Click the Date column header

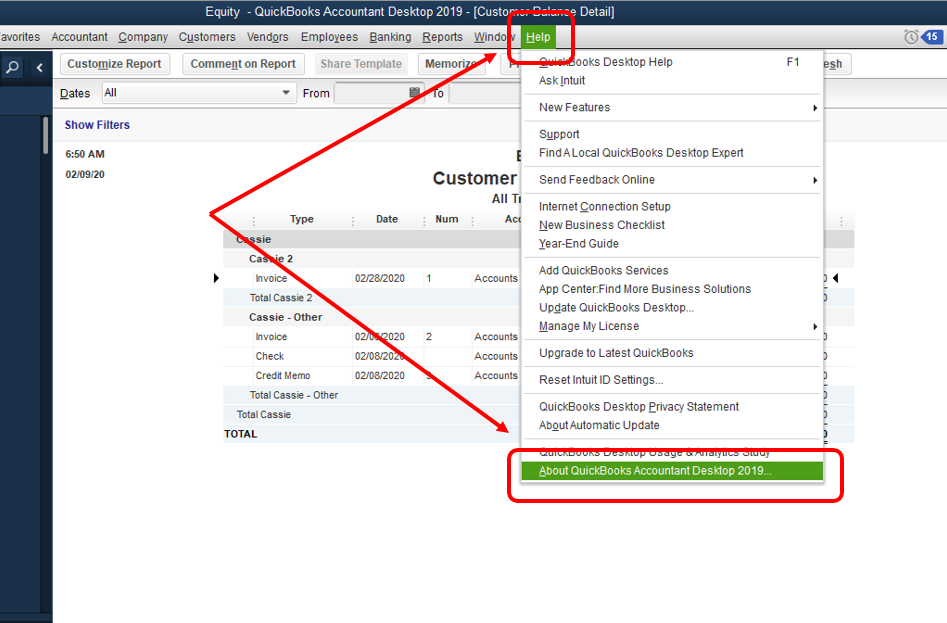coord(387,219)
